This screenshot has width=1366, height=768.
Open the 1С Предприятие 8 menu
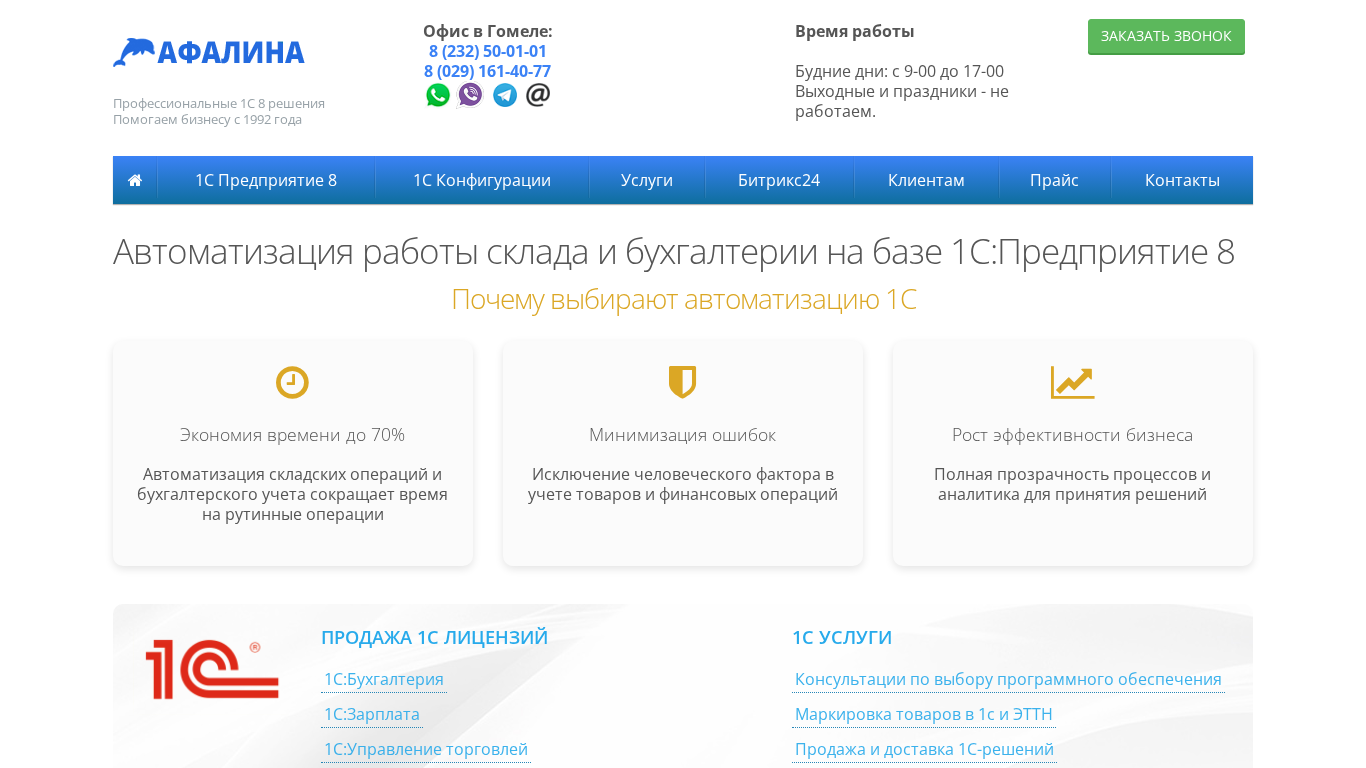pyautogui.click(x=266, y=180)
